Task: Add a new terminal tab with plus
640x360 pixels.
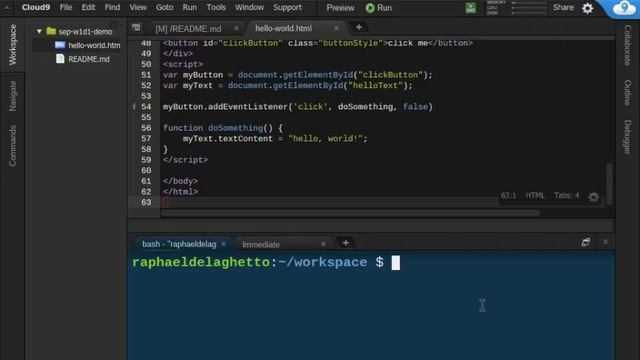Action: tap(345, 243)
